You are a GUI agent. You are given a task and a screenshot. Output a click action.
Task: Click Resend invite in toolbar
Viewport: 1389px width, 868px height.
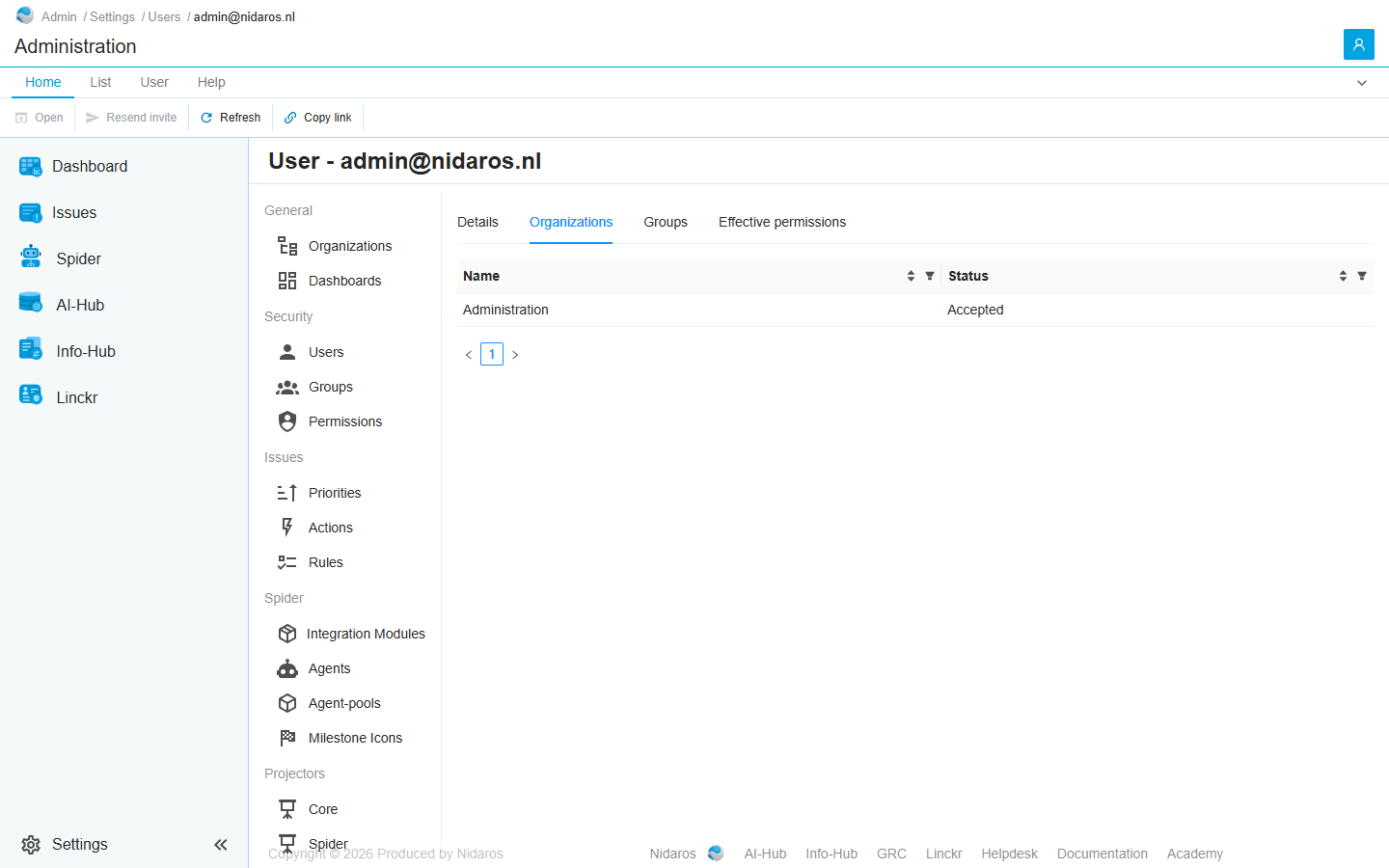tap(131, 118)
